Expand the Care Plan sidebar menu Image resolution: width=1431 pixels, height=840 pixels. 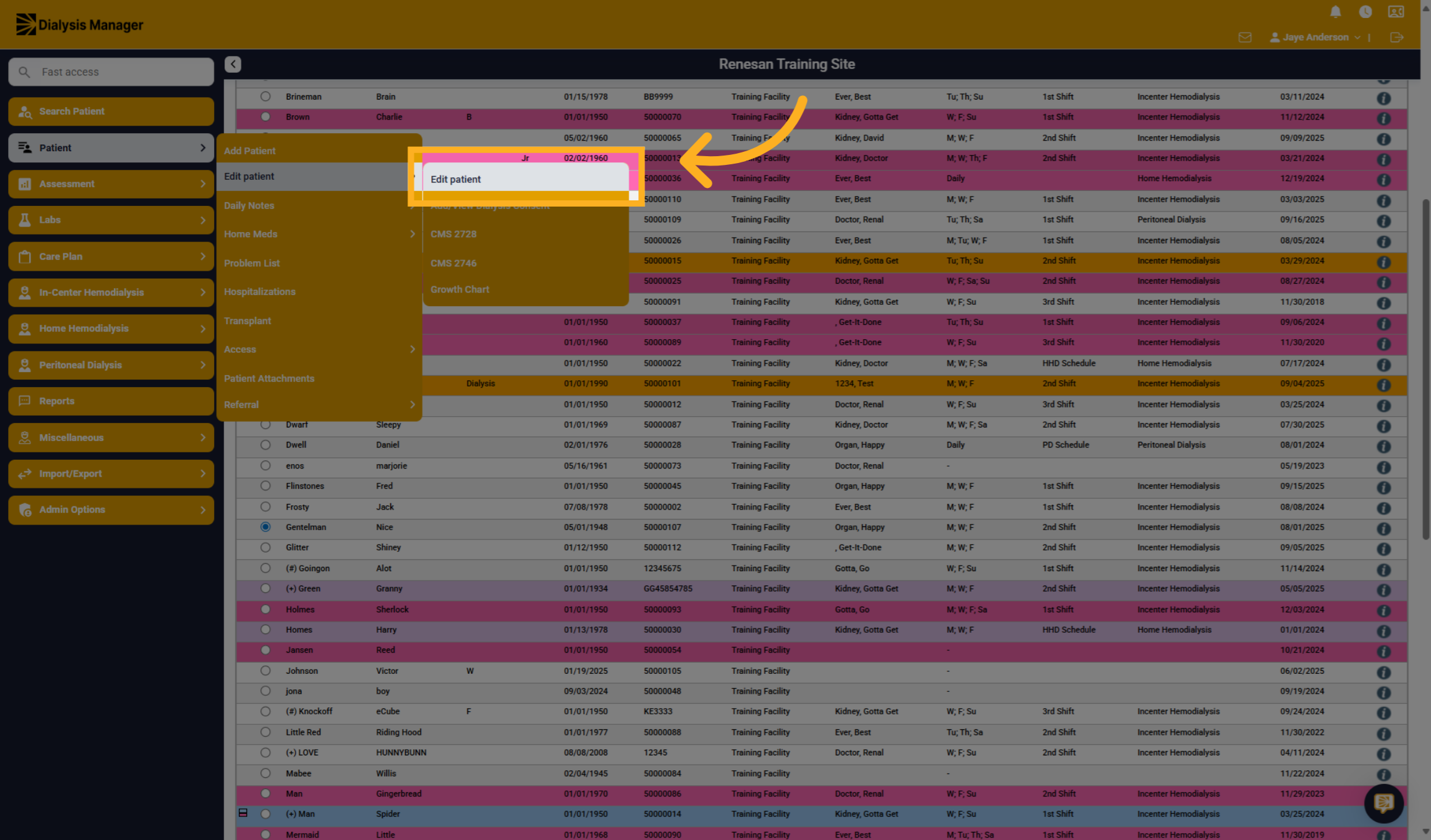tap(111, 256)
